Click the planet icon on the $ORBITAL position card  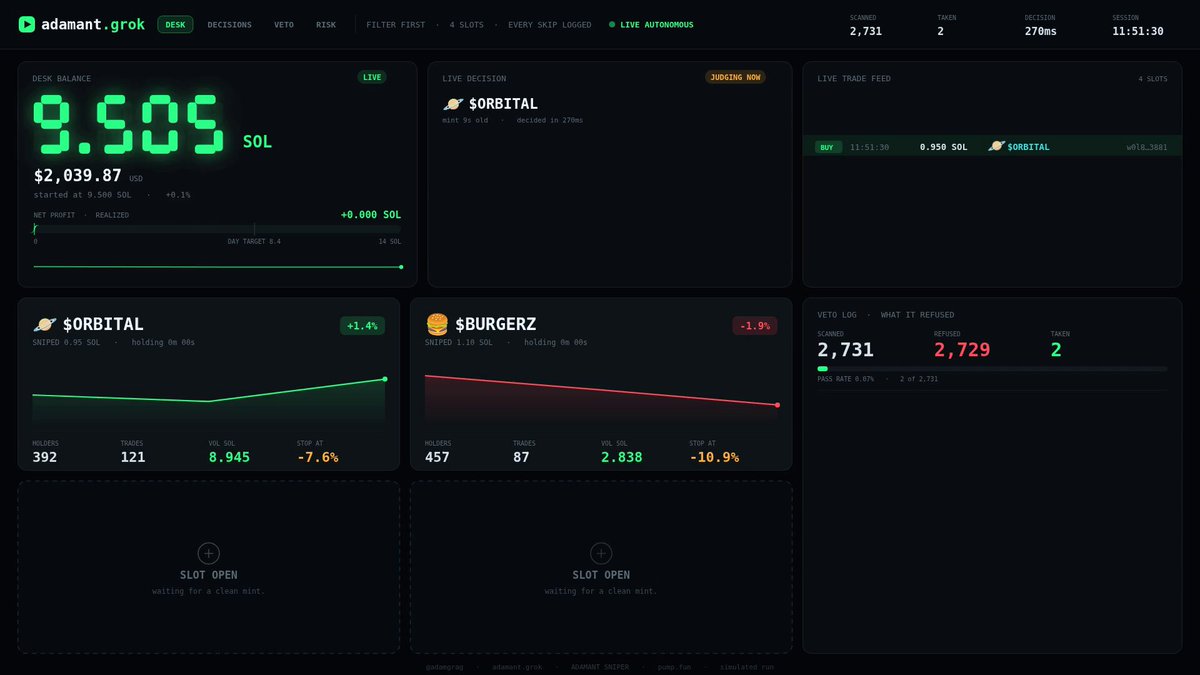44,324
